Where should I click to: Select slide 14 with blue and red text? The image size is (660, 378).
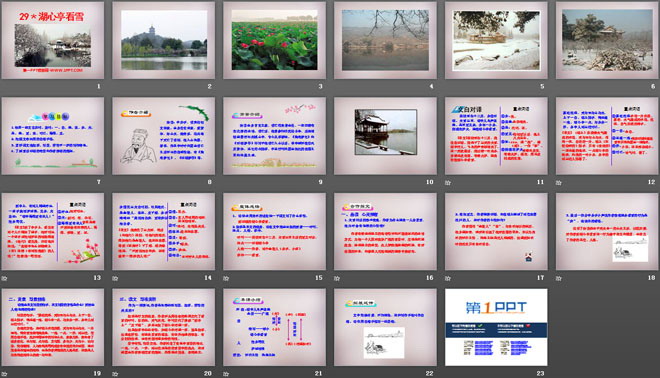[x=163, y=232]
